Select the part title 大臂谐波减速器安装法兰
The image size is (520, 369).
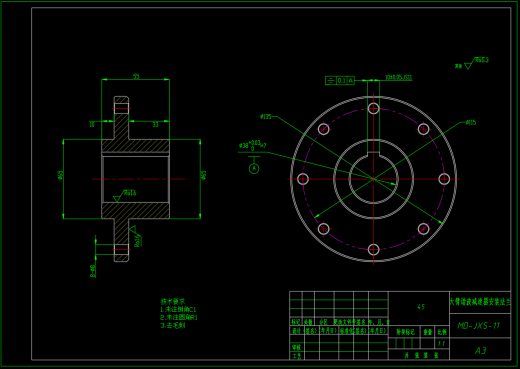pyautogui.click(x=480, y=302)
